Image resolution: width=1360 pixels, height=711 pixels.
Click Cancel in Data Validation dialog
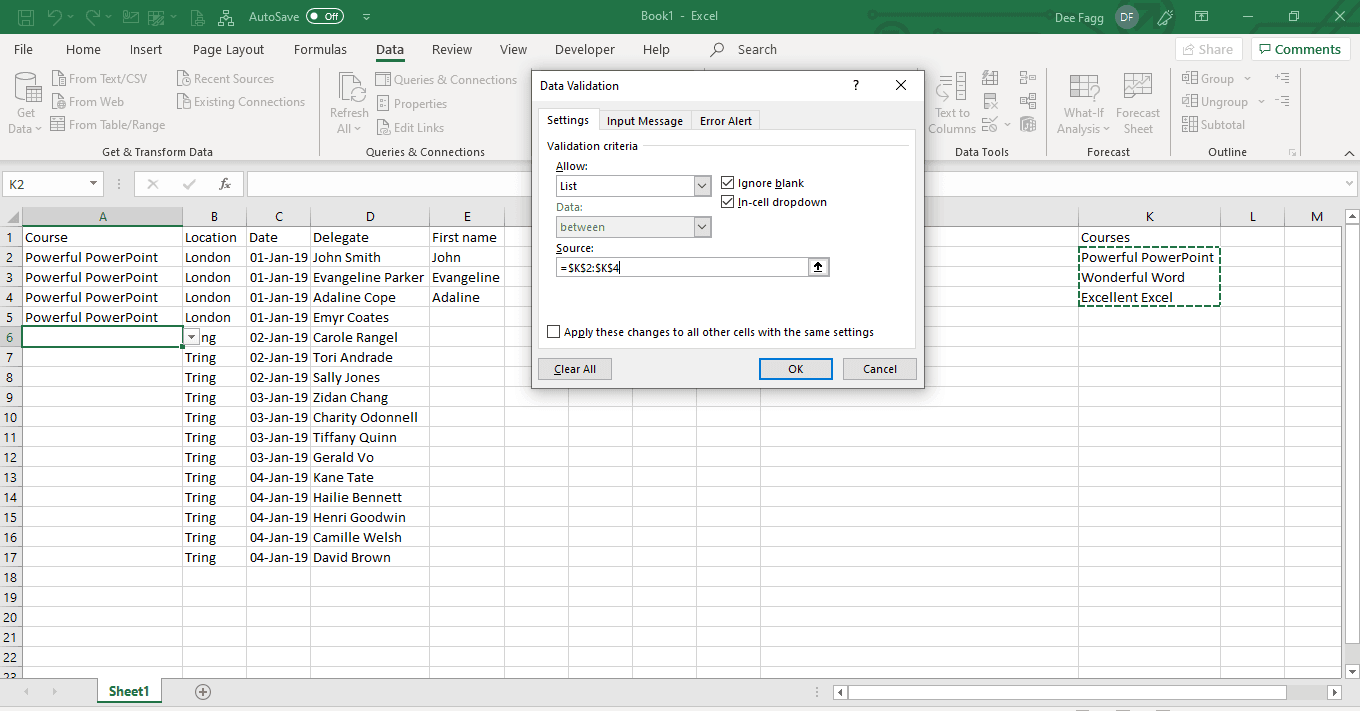pos(880,369)
